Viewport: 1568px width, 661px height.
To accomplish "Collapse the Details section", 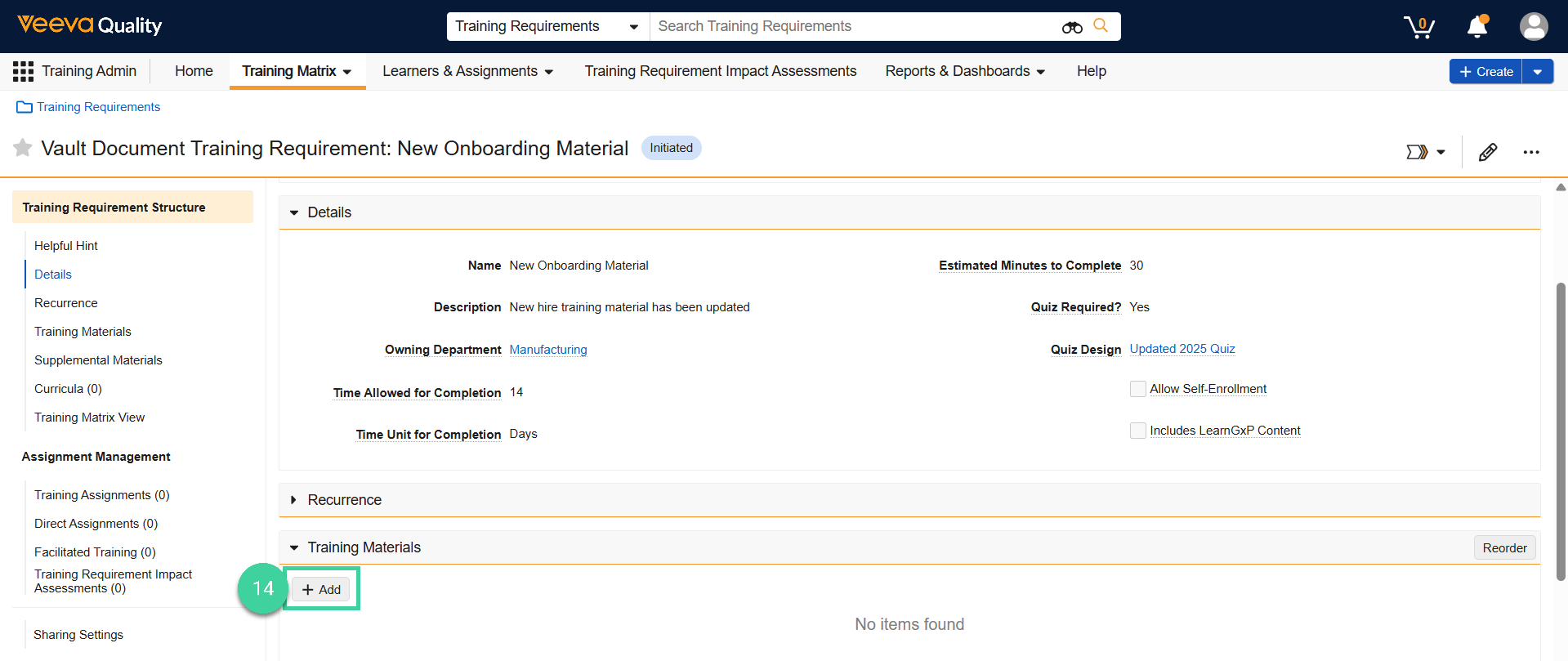I will [x=294, y=212].
